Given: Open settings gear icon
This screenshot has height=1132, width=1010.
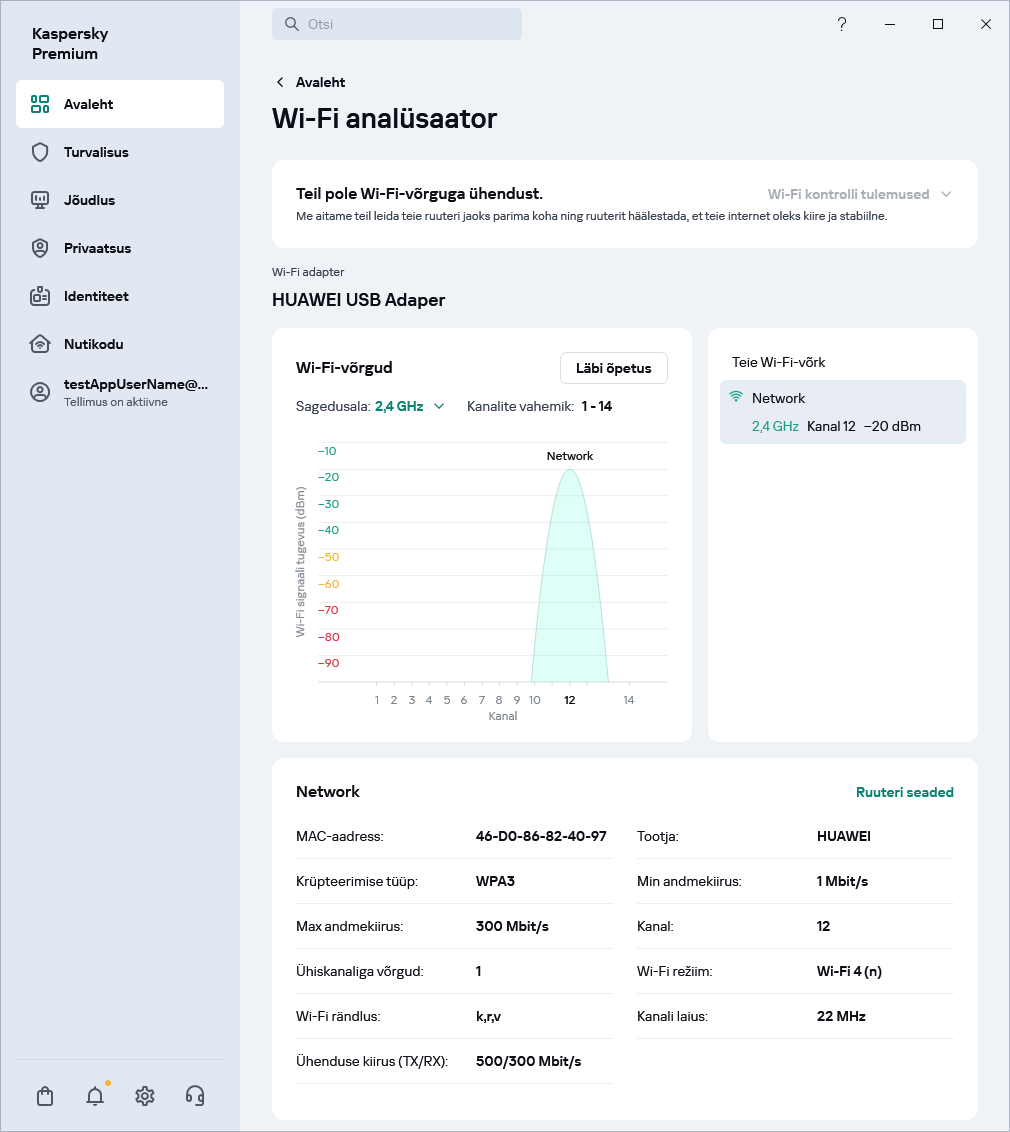Looking at the screenshot, I should click(145, 1096).
